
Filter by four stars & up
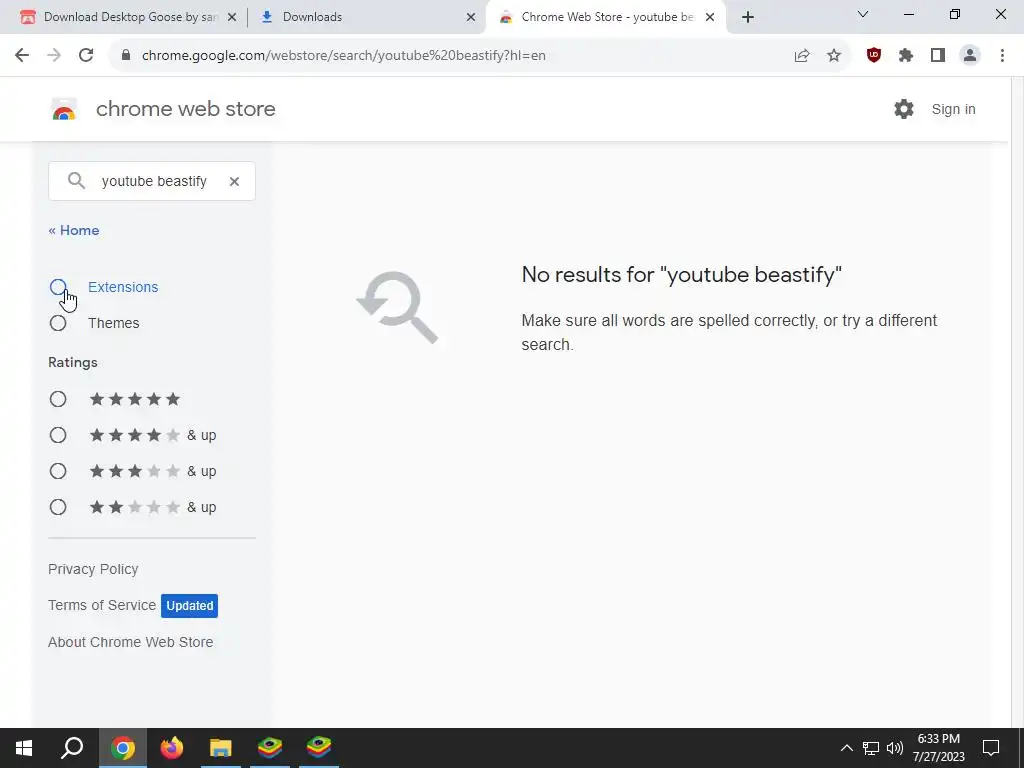(58, 435)
